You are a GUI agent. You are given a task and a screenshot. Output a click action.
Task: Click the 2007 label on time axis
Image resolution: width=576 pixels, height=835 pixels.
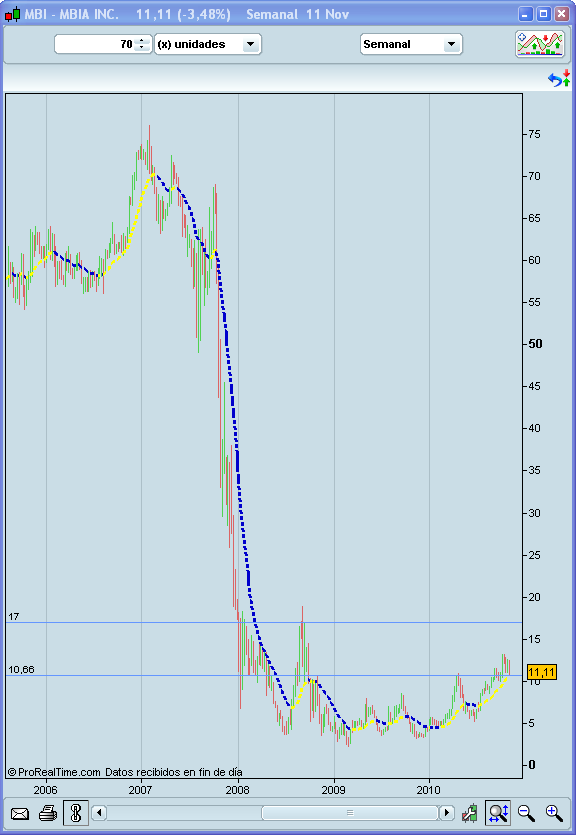tap(141, 790)
